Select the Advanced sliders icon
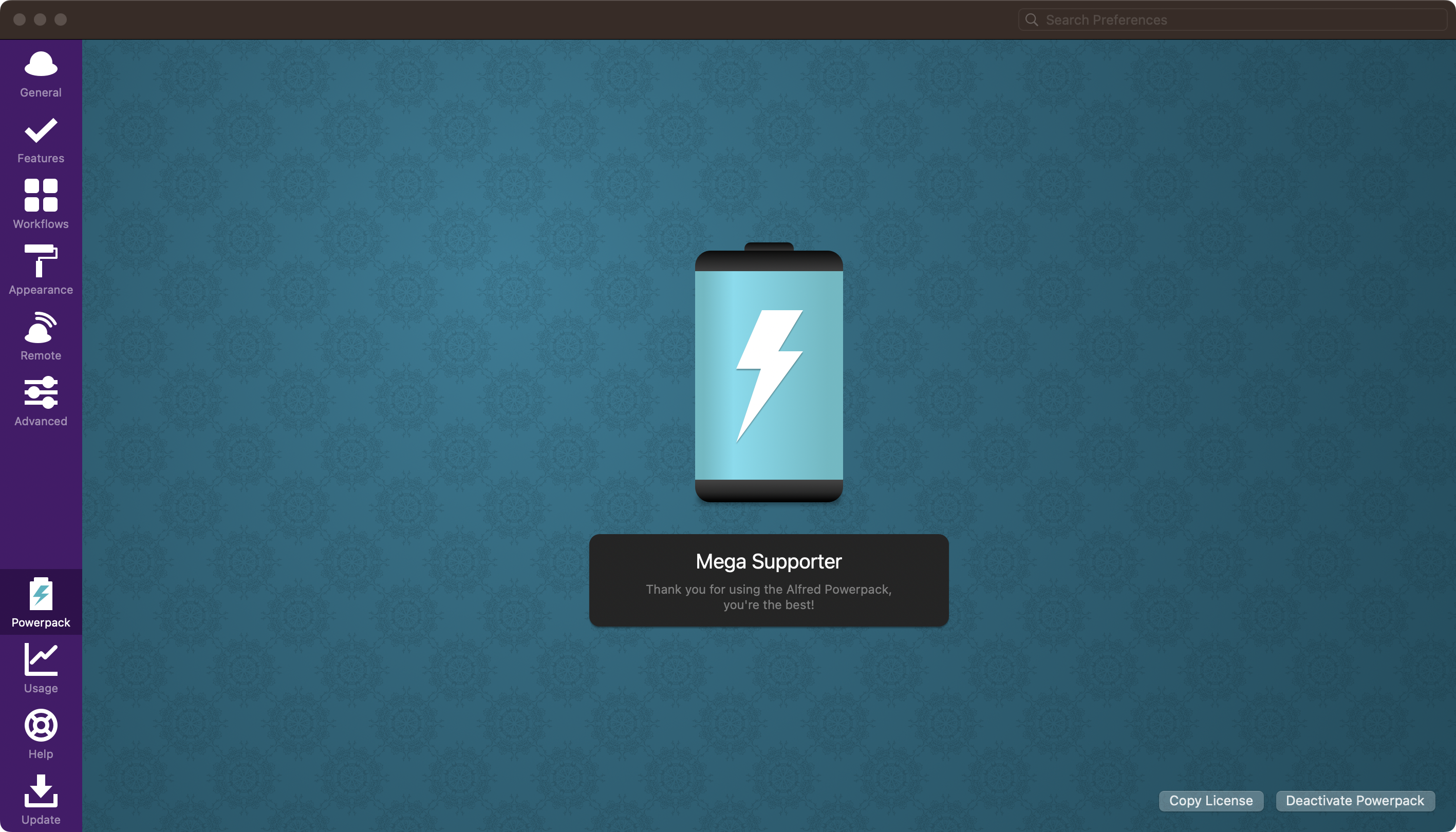This screenshot has height=832, width=1456. [x=41, y=392]
